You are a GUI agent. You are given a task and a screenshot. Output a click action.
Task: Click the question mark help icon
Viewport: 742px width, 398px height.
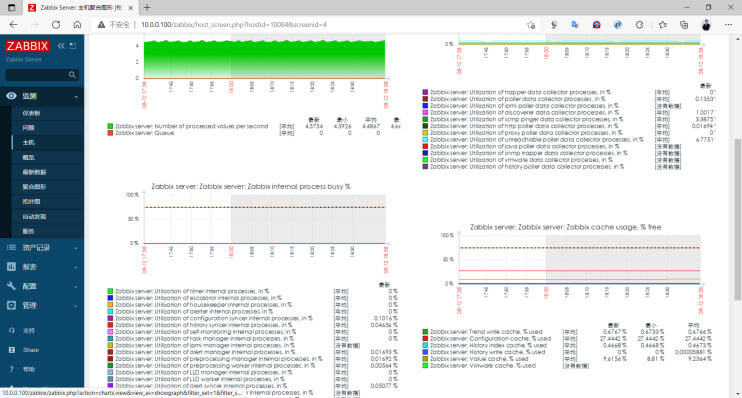pos(12,369)
